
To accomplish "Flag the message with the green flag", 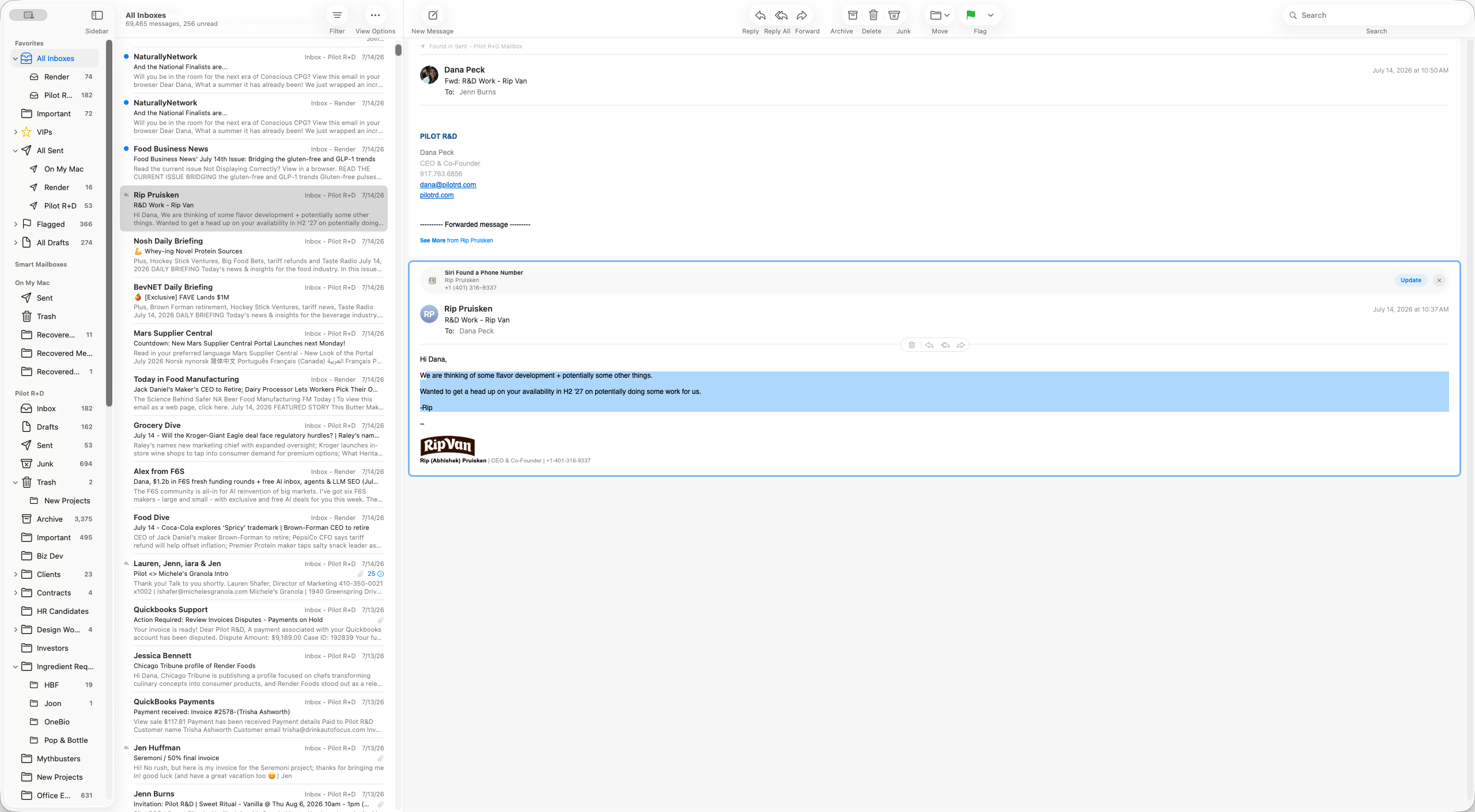I will (971, 16).
